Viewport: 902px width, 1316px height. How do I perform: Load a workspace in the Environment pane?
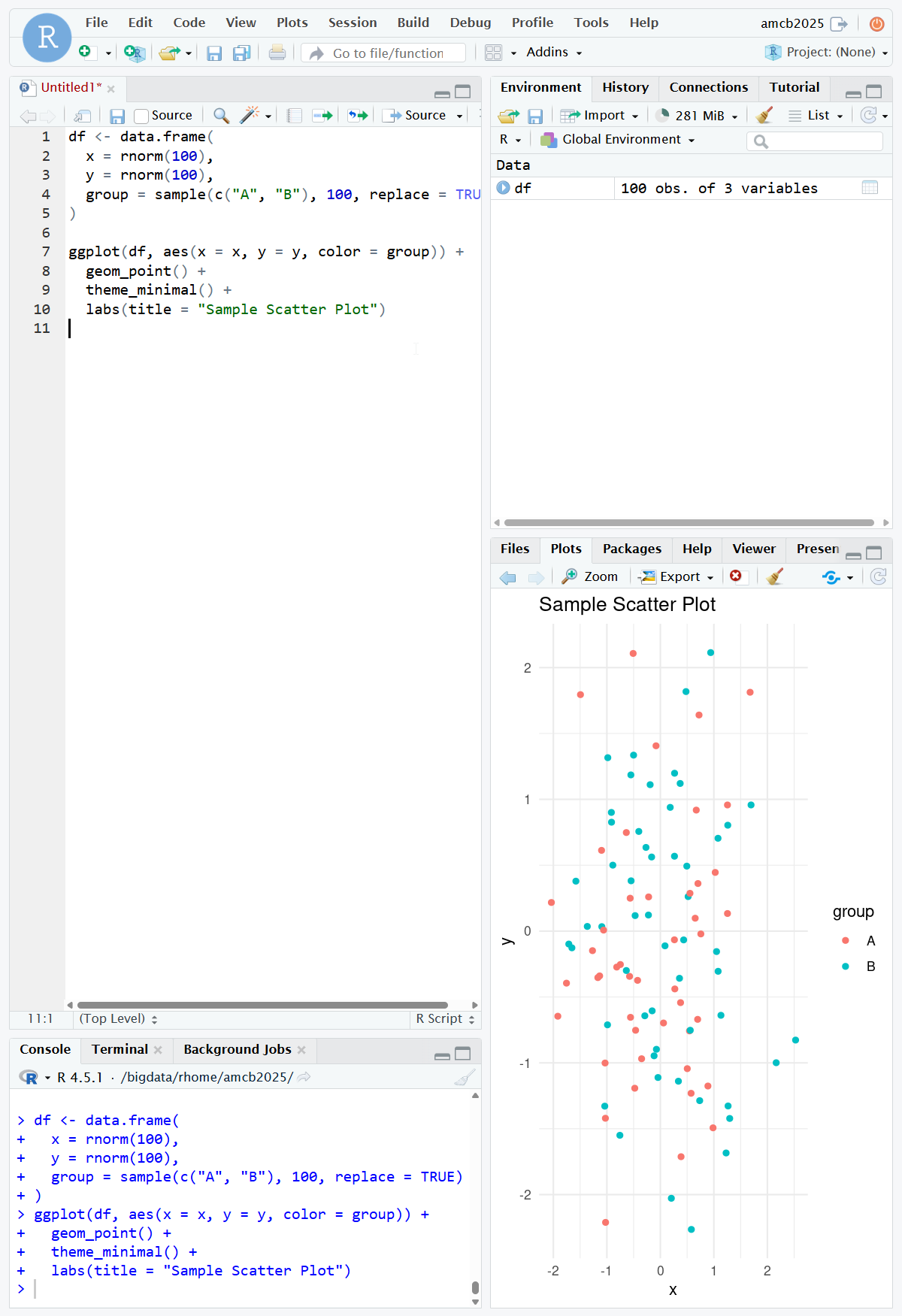pyautogui.click(x=509, y=116)
